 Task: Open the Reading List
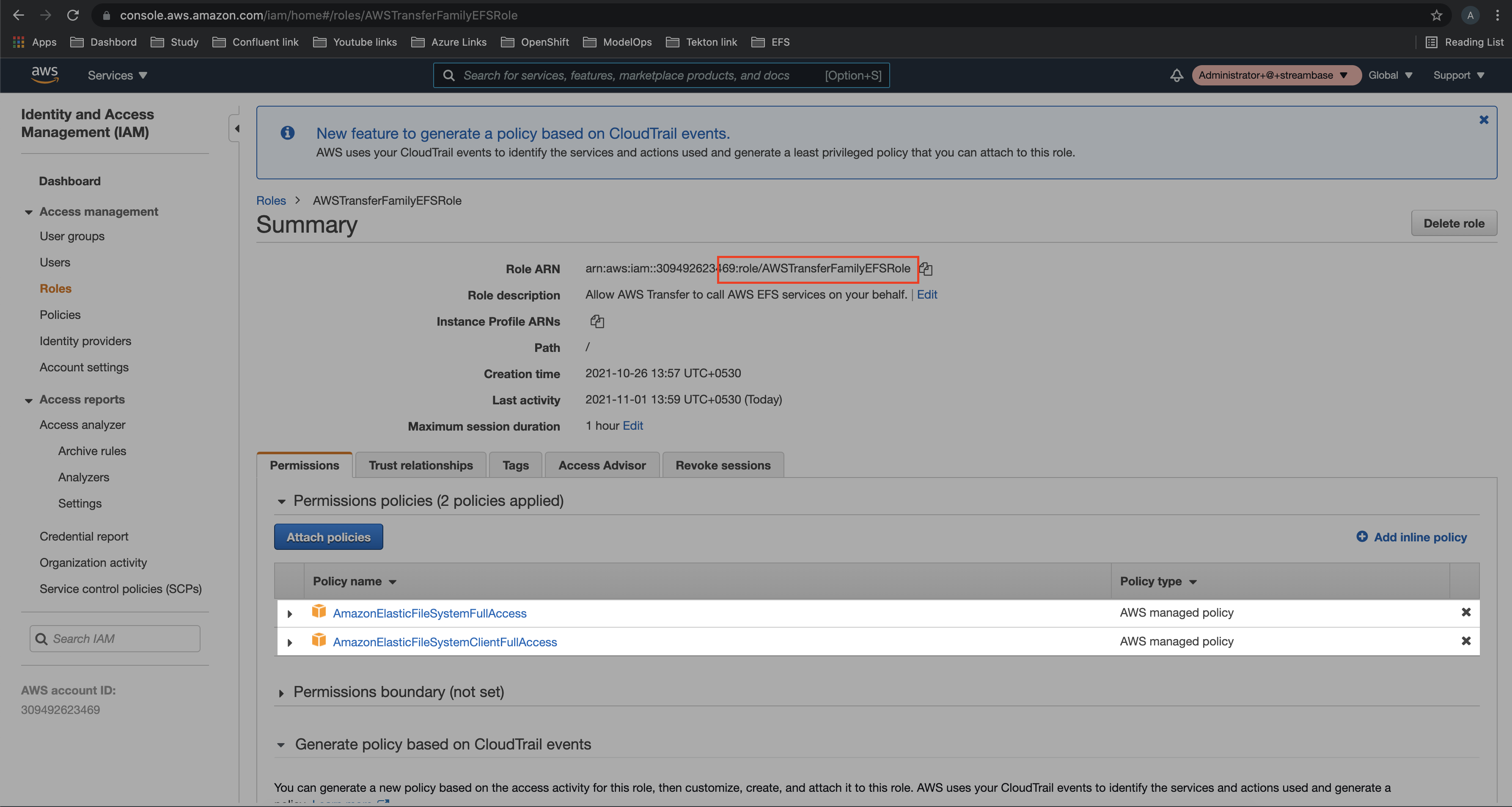click(1465, 42)
